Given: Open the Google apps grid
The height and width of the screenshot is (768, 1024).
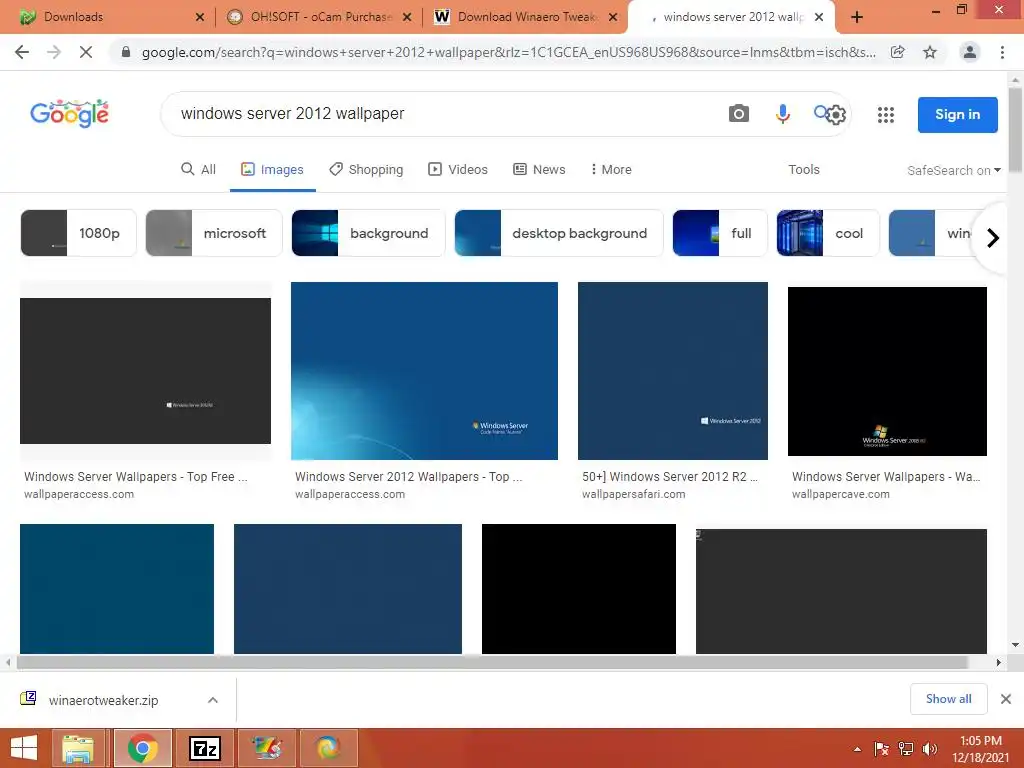Looking at the screenshot, I should coord(886,115).
